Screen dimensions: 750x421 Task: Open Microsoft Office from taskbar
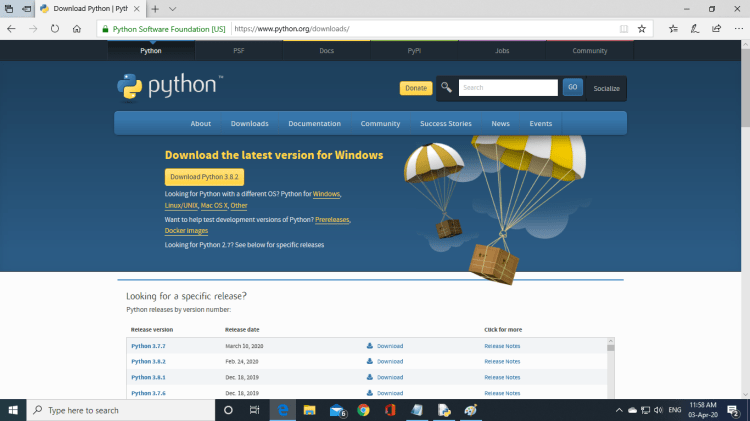(x=390, y=410)
